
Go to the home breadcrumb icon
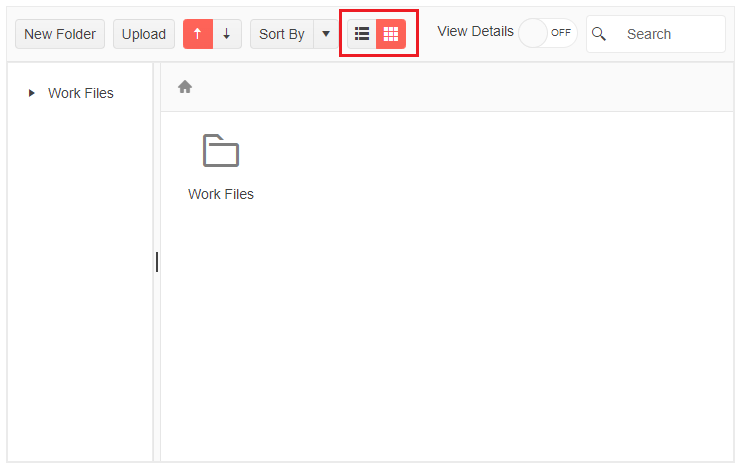185,87
